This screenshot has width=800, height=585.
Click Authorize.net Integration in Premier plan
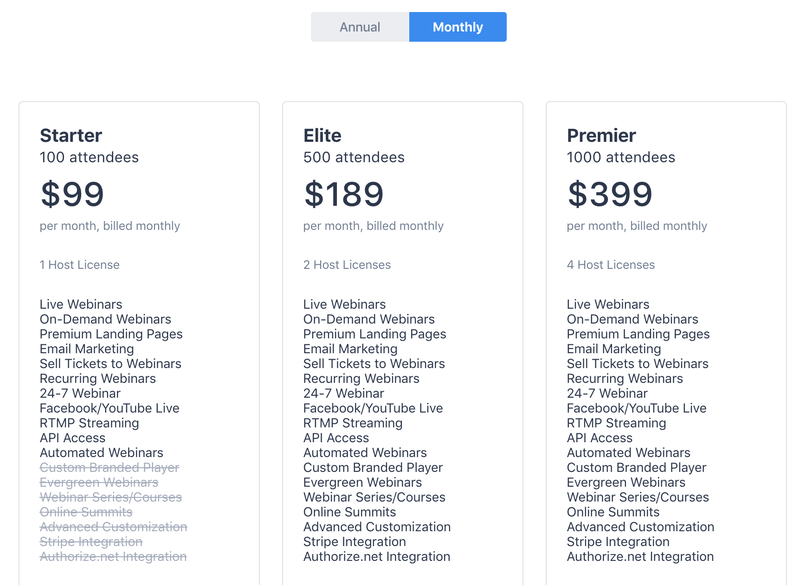(x=640, y=556)
